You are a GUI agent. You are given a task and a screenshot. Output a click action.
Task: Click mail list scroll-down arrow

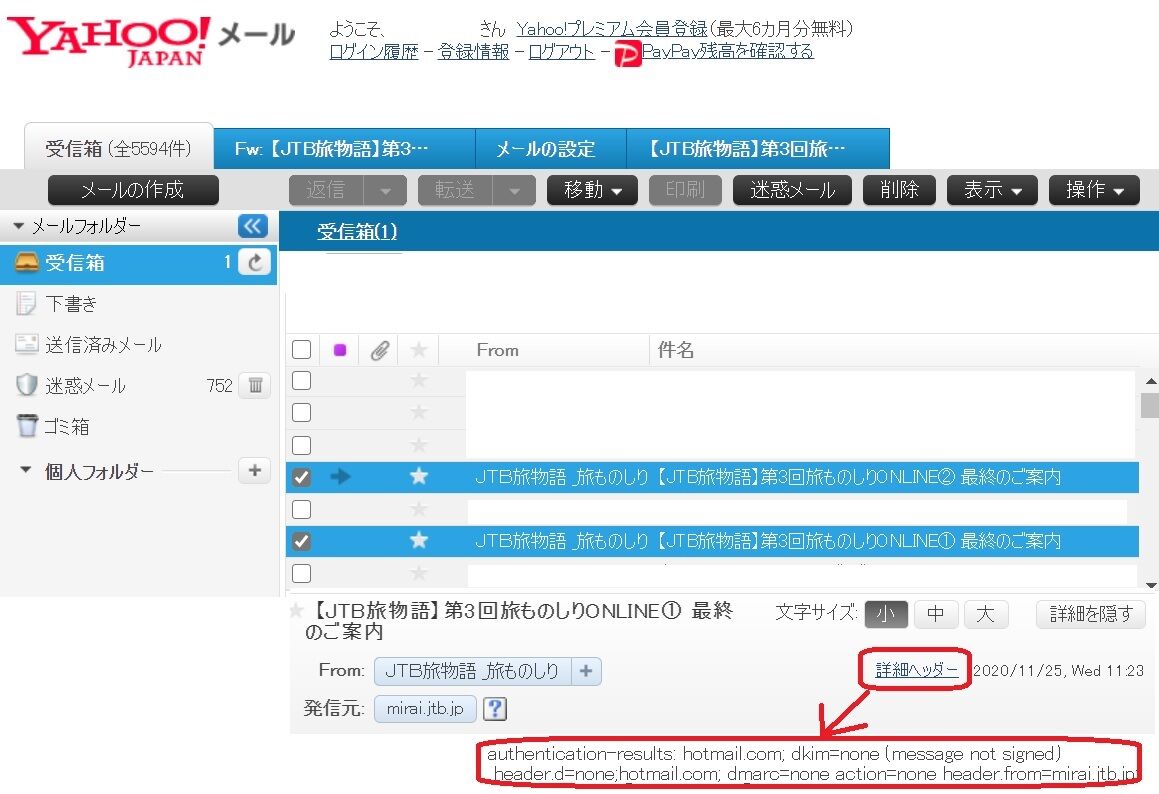[1150, 585]
